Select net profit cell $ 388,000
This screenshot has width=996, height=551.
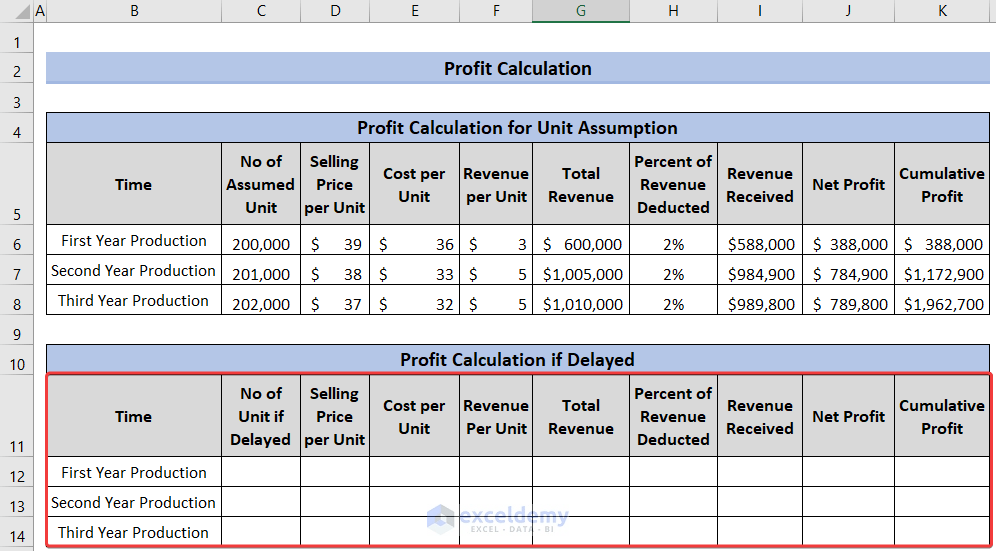click(x=848, y=240)
